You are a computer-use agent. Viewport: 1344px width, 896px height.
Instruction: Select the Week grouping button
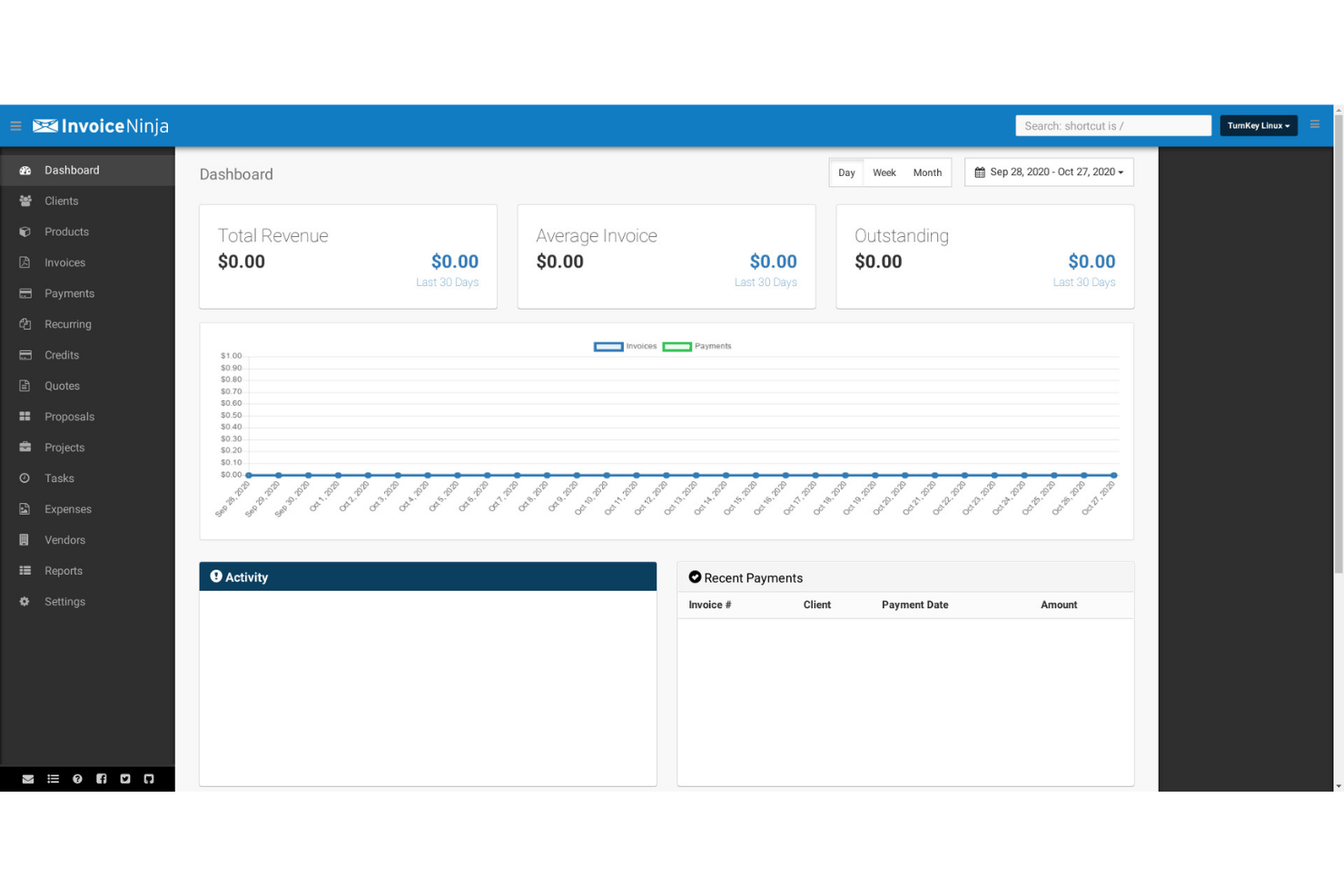point(884,172)
